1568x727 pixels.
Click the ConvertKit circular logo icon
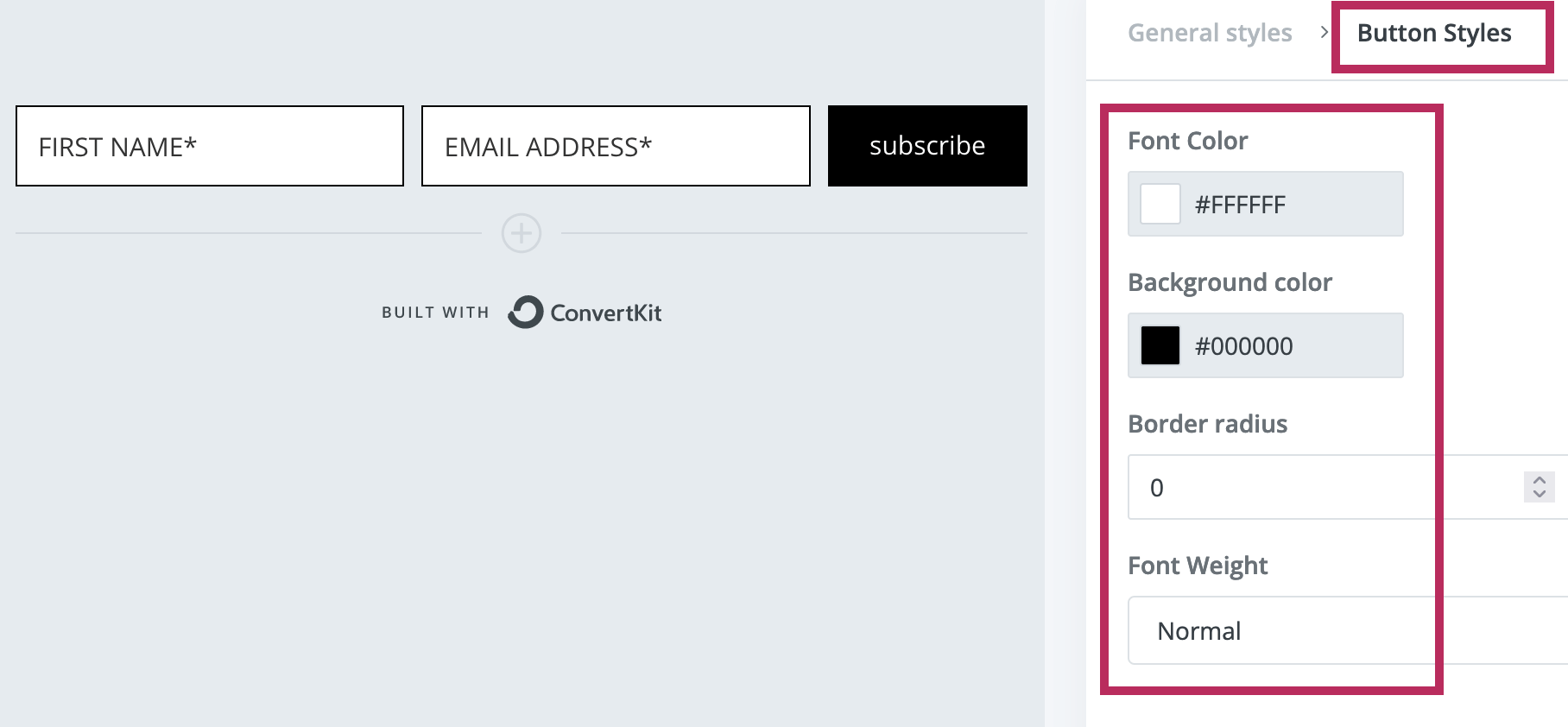[x=525, y=312]
